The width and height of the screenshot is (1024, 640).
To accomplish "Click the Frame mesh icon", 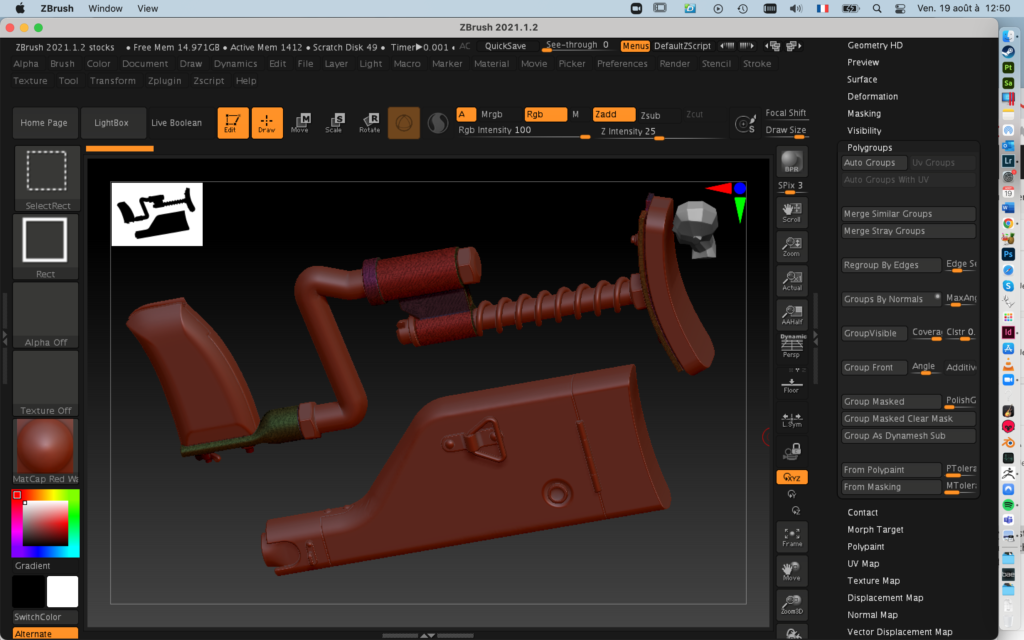I will (x=791, y=537).
